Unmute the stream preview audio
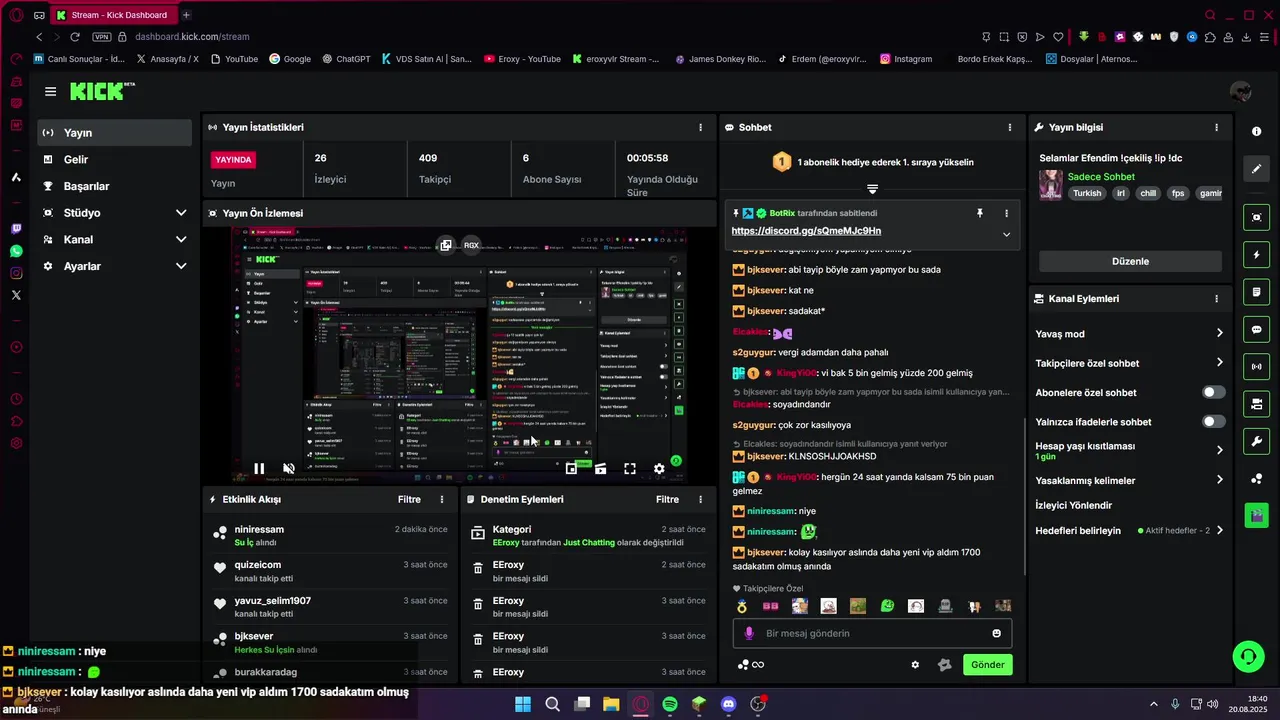1280x720 pixels. tap(289, 468)
